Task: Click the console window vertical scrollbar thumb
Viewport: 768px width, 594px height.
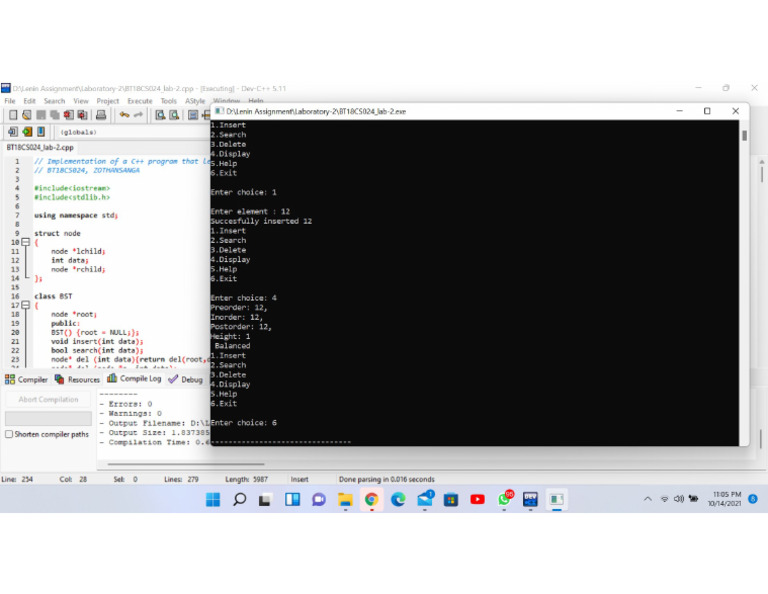Action: (x=744, y=136)
